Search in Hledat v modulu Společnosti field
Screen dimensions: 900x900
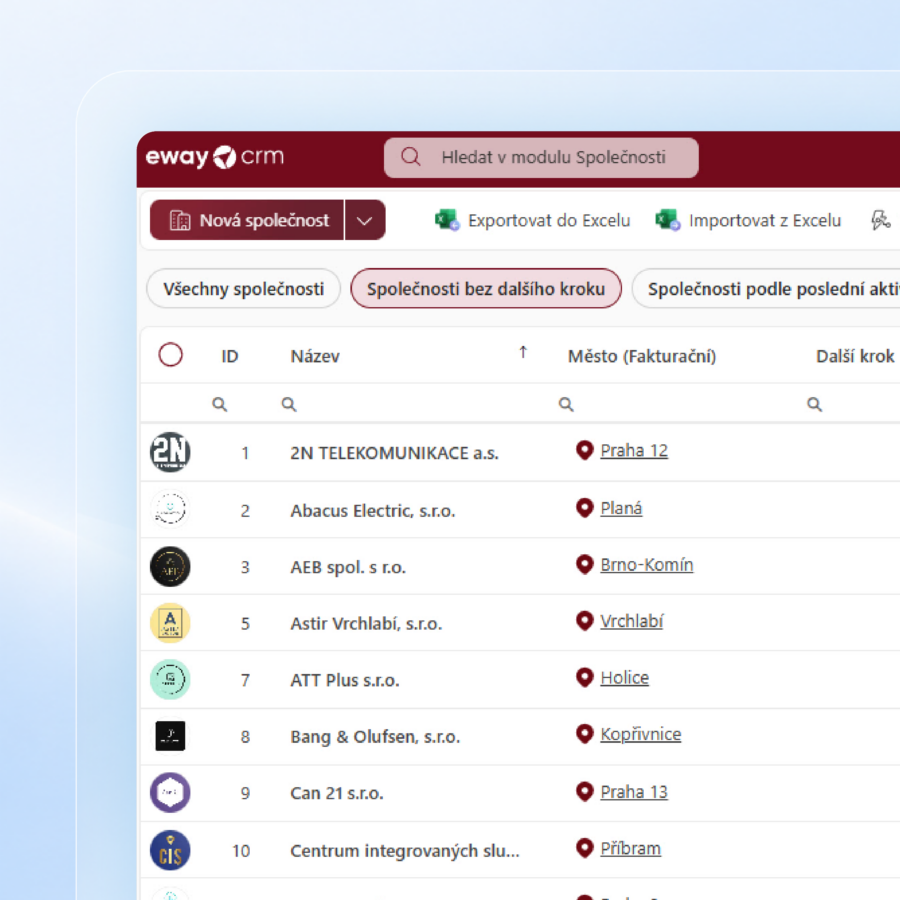[541, 157]
